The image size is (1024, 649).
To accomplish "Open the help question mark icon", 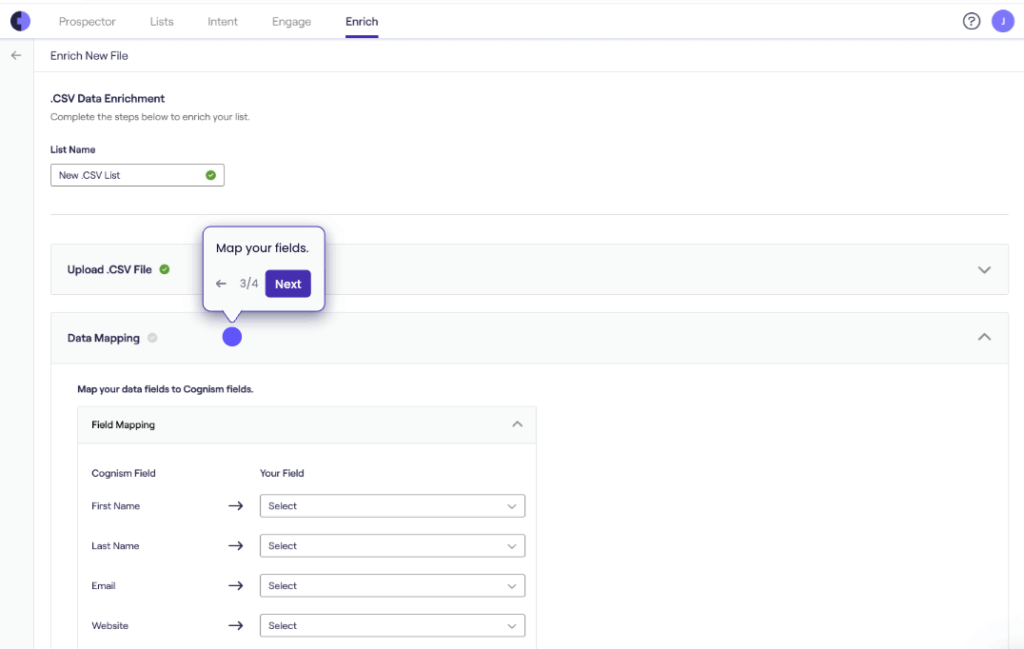I will pos(971,21).
